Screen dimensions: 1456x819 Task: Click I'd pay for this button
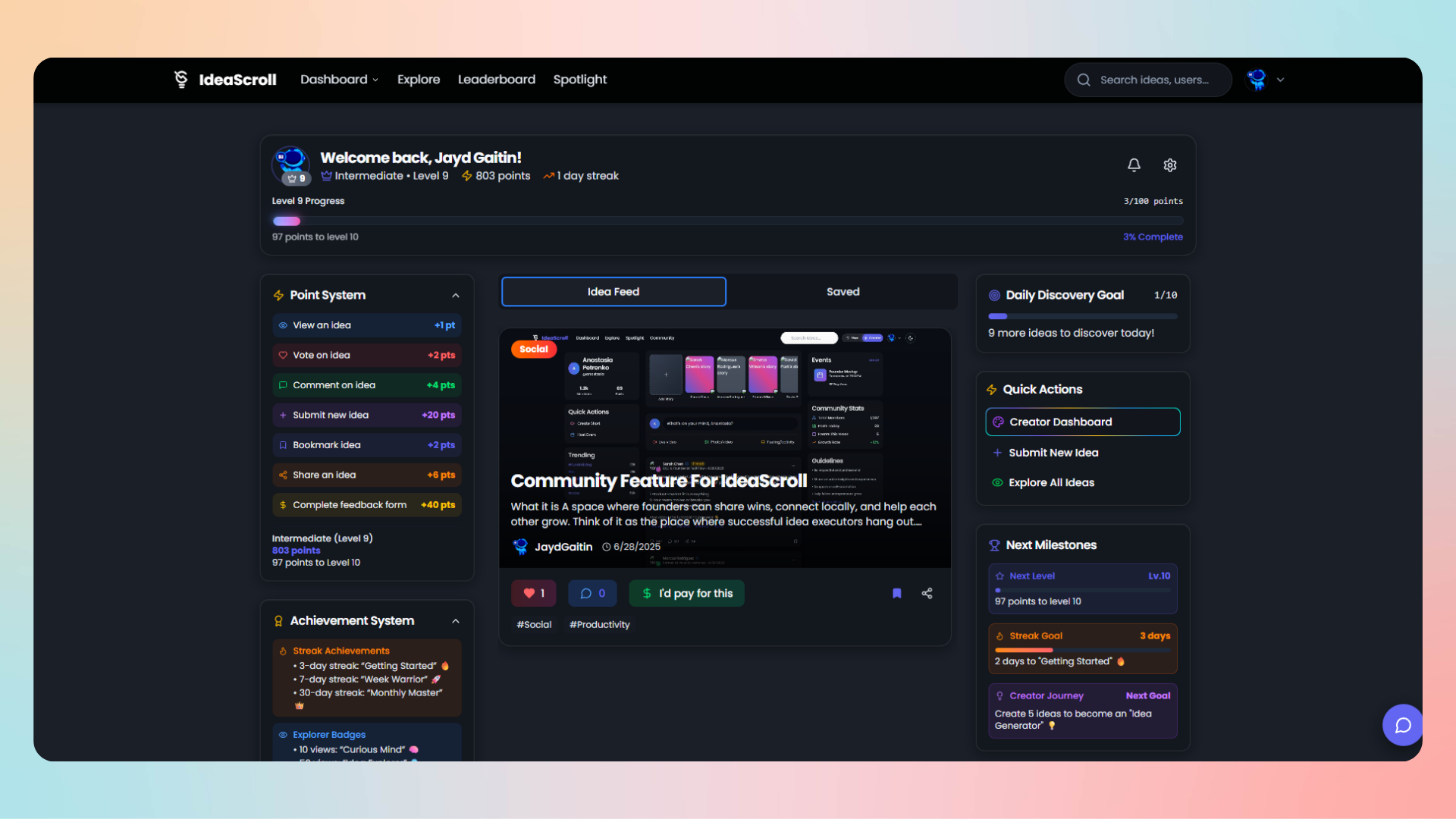(x=687, y=593)
